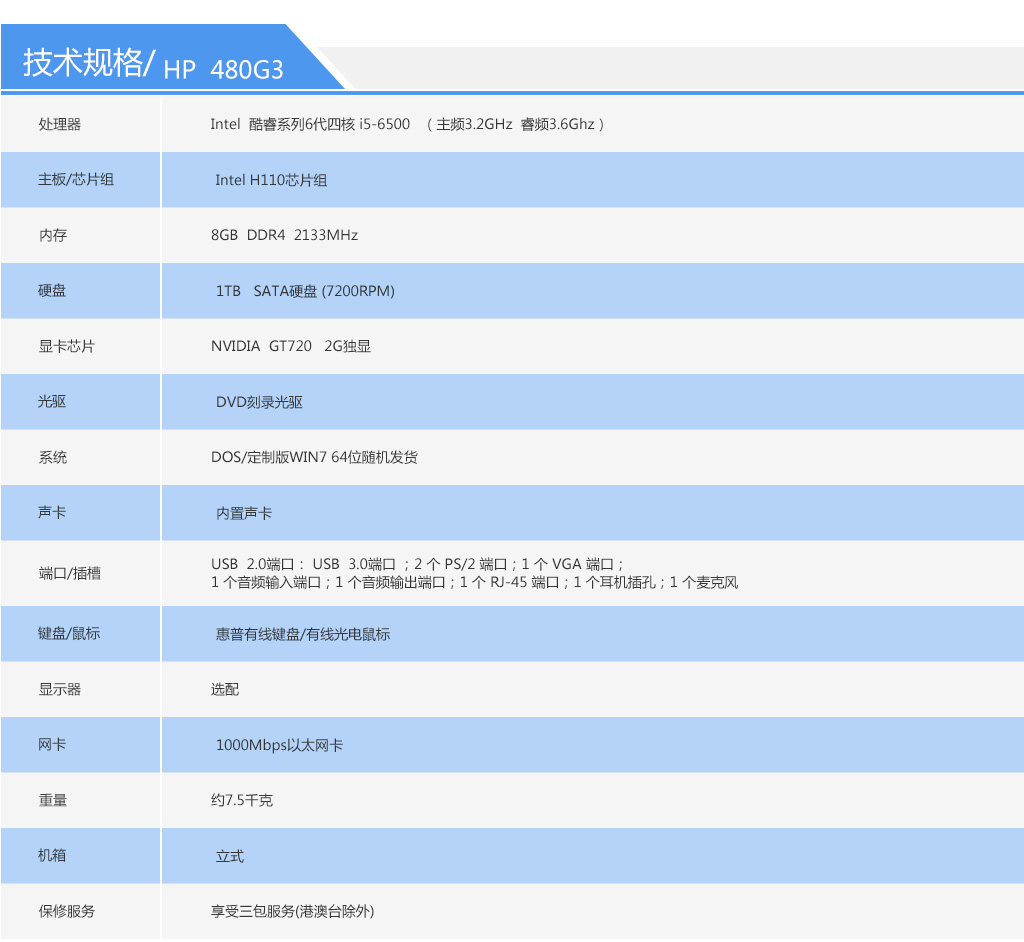The image size is (1024, 942).
Task: Select the 保修服务 label
Action: coord(67,911)
